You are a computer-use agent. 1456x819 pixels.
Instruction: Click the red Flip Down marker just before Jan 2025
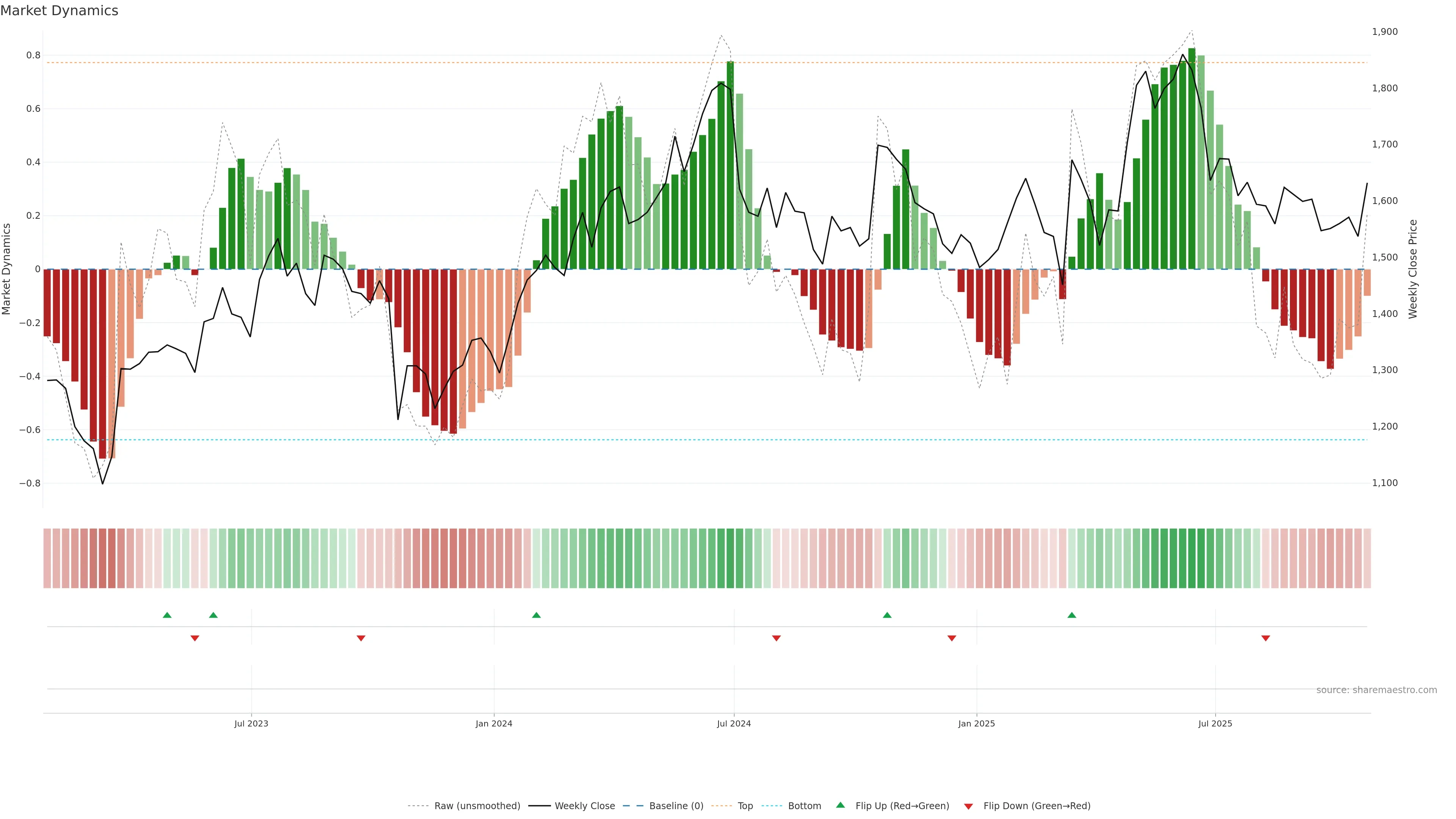(x=952, y=638)
